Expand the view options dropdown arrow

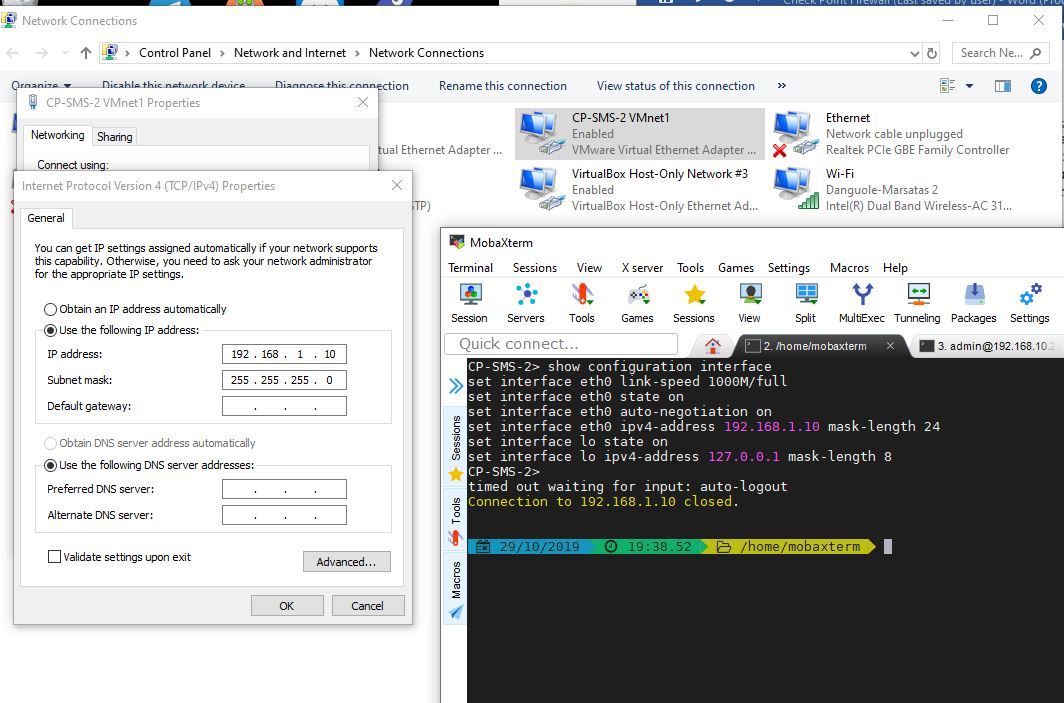(x=969, y=86)
